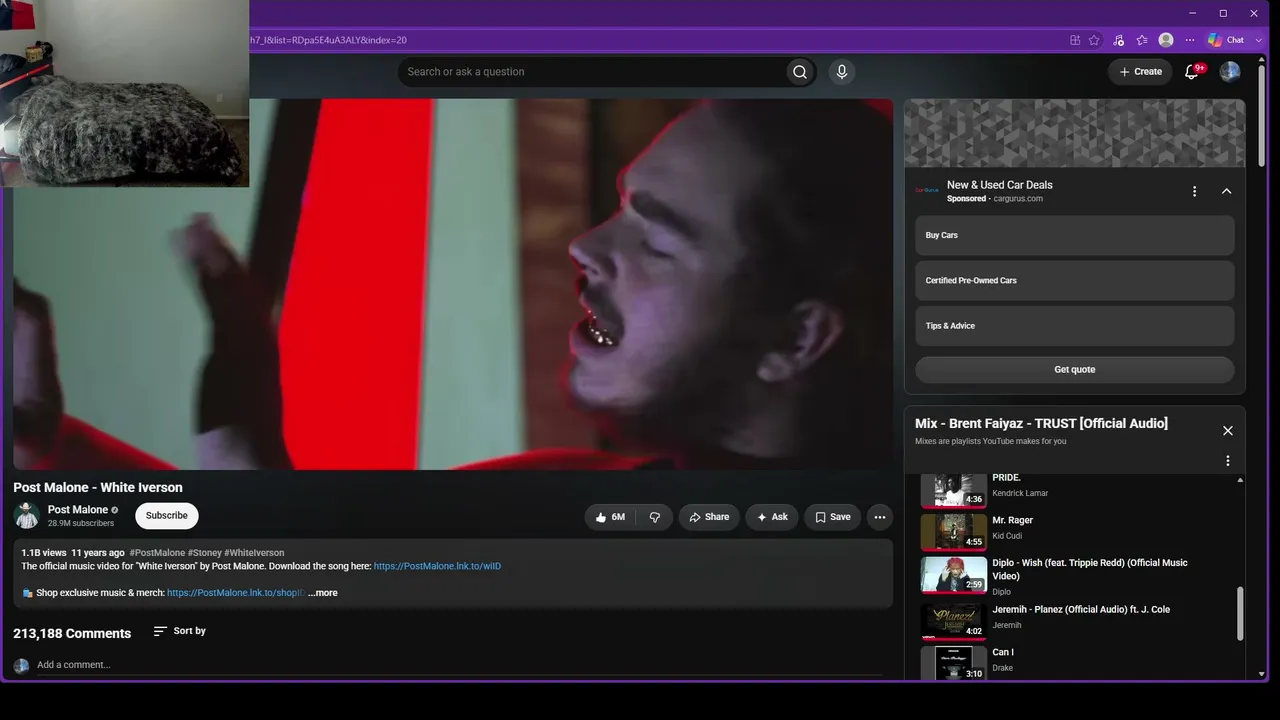Play Can I by Drake
Image resolution: width=1280 pixels, height=720 pixels.
(1073, 662)
